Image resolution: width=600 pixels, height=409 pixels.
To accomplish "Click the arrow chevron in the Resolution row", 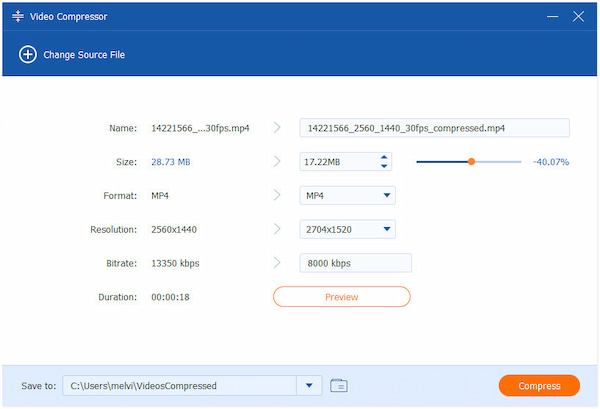I will [277, 229].
